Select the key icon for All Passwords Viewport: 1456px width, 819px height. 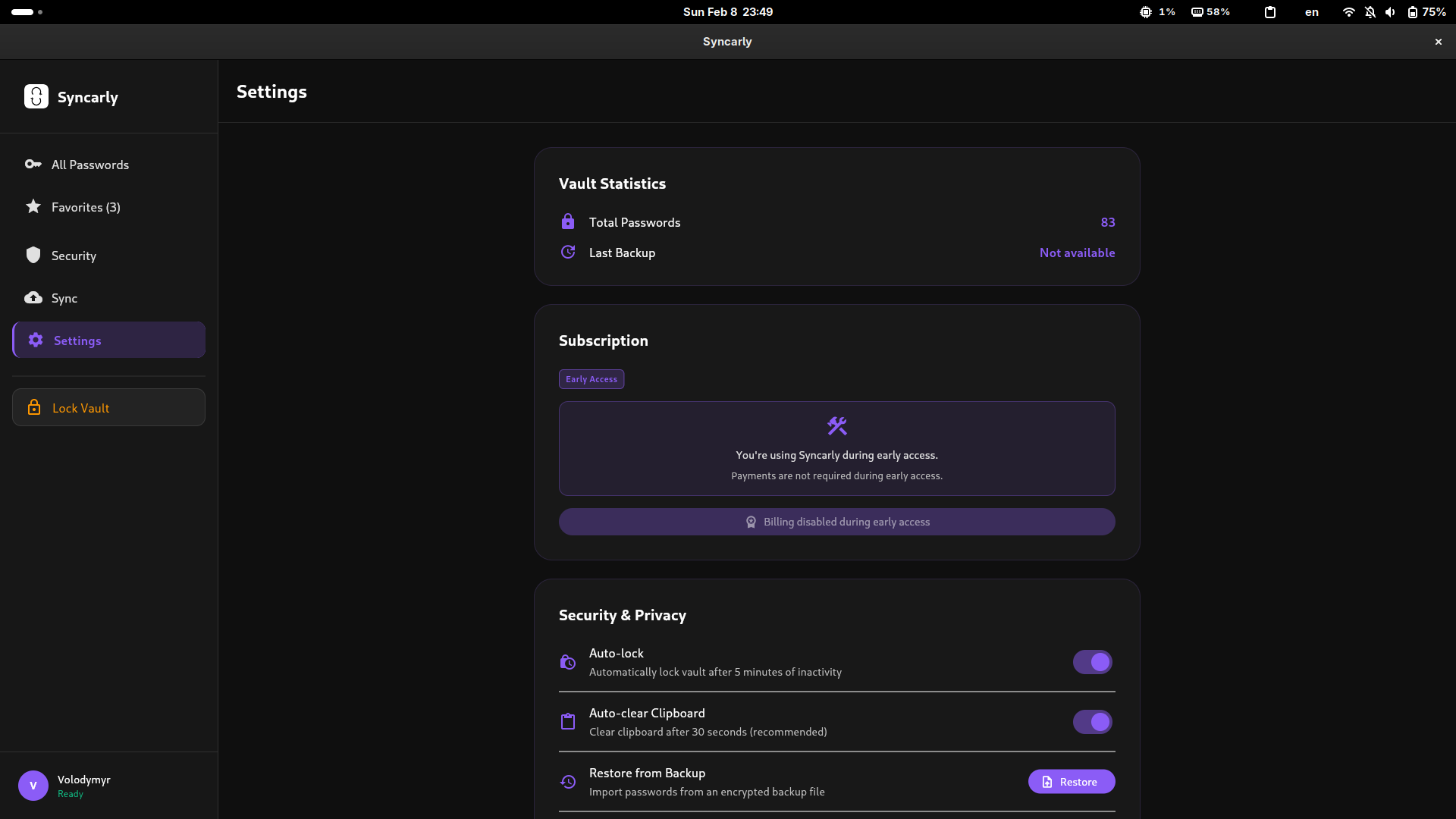(33, 164)
